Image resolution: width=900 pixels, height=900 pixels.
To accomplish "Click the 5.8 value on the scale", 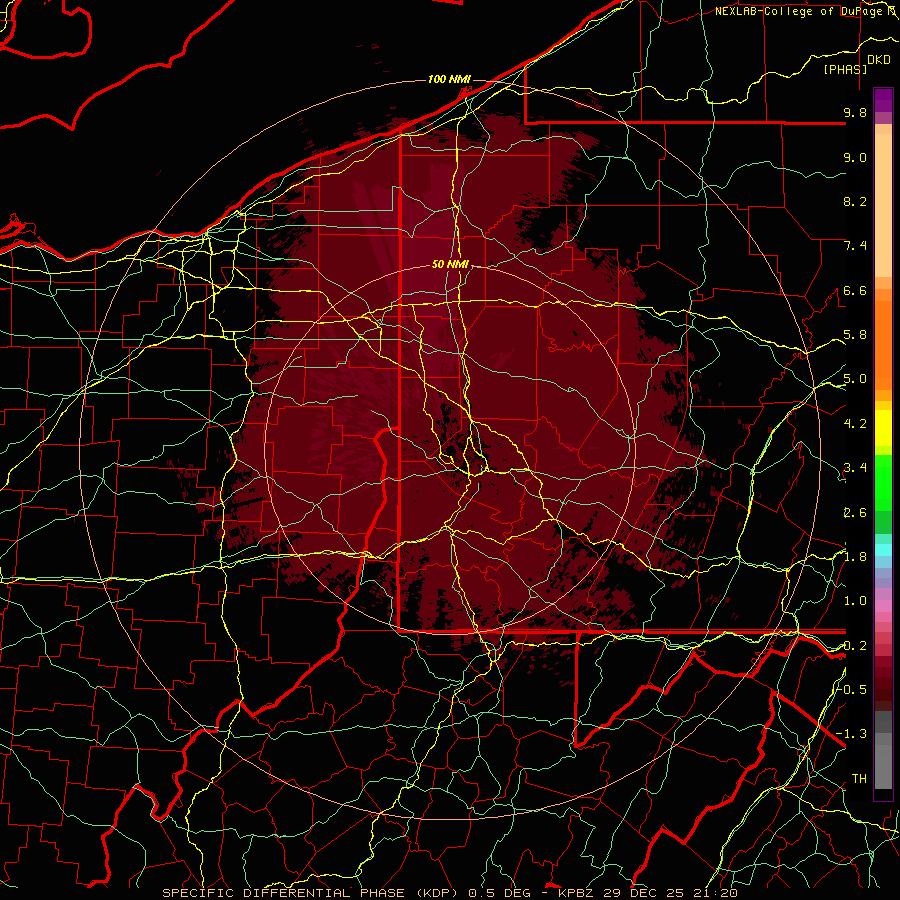I will coord(855,335).
